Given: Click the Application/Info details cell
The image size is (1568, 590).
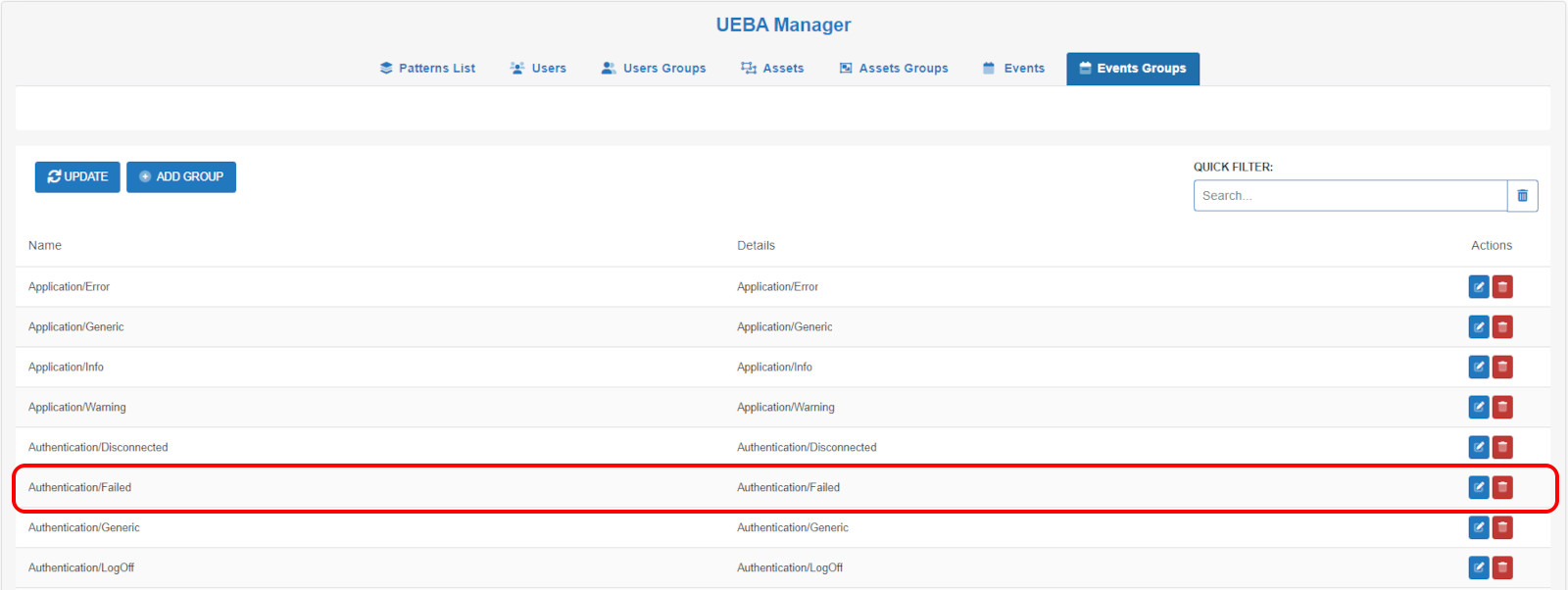Looking at the screenshot, I should (x=774, y=368).
